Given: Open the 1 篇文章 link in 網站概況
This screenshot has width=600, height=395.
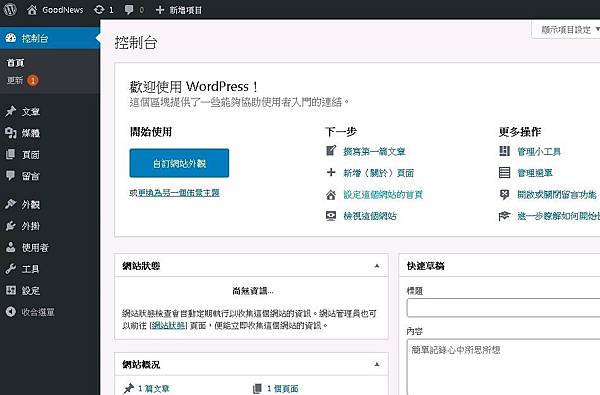Looking at the screenshot, I should pyautogui.click(x=153, y=388).
